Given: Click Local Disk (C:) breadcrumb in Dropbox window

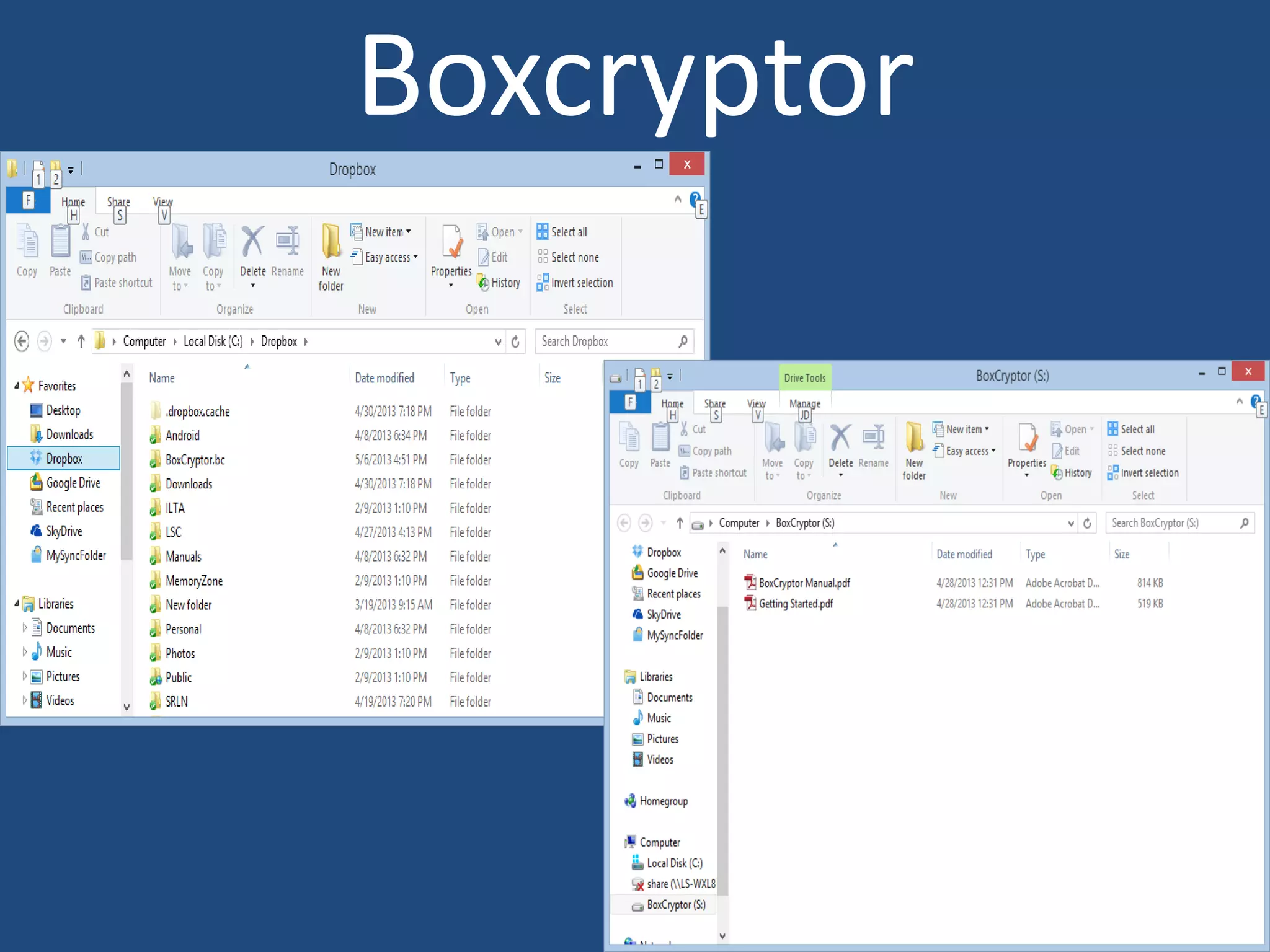Looking at the screenshot, I should [x=213, y=342].
